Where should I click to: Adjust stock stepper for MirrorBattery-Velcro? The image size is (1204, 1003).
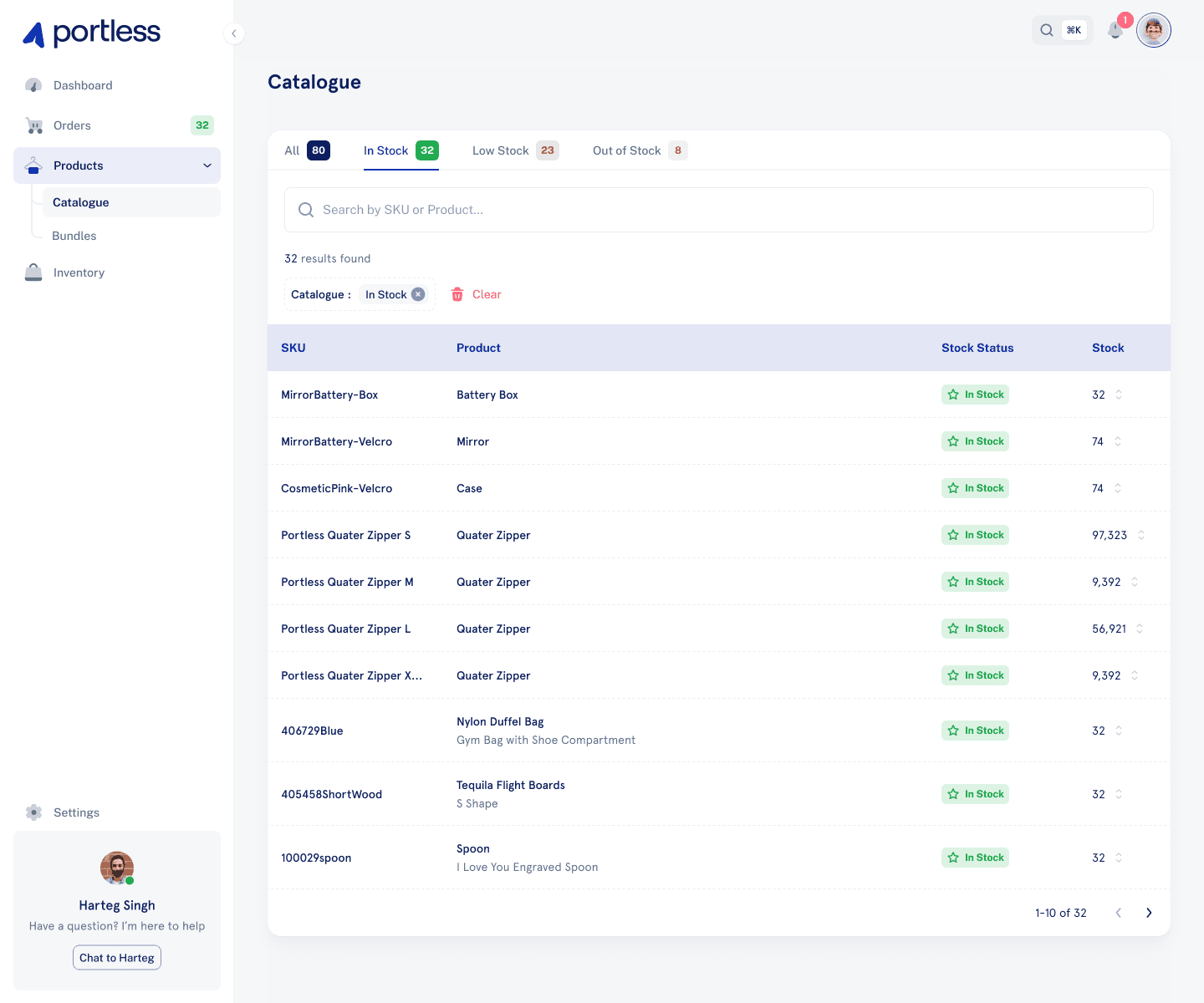tap(1118, 441)
